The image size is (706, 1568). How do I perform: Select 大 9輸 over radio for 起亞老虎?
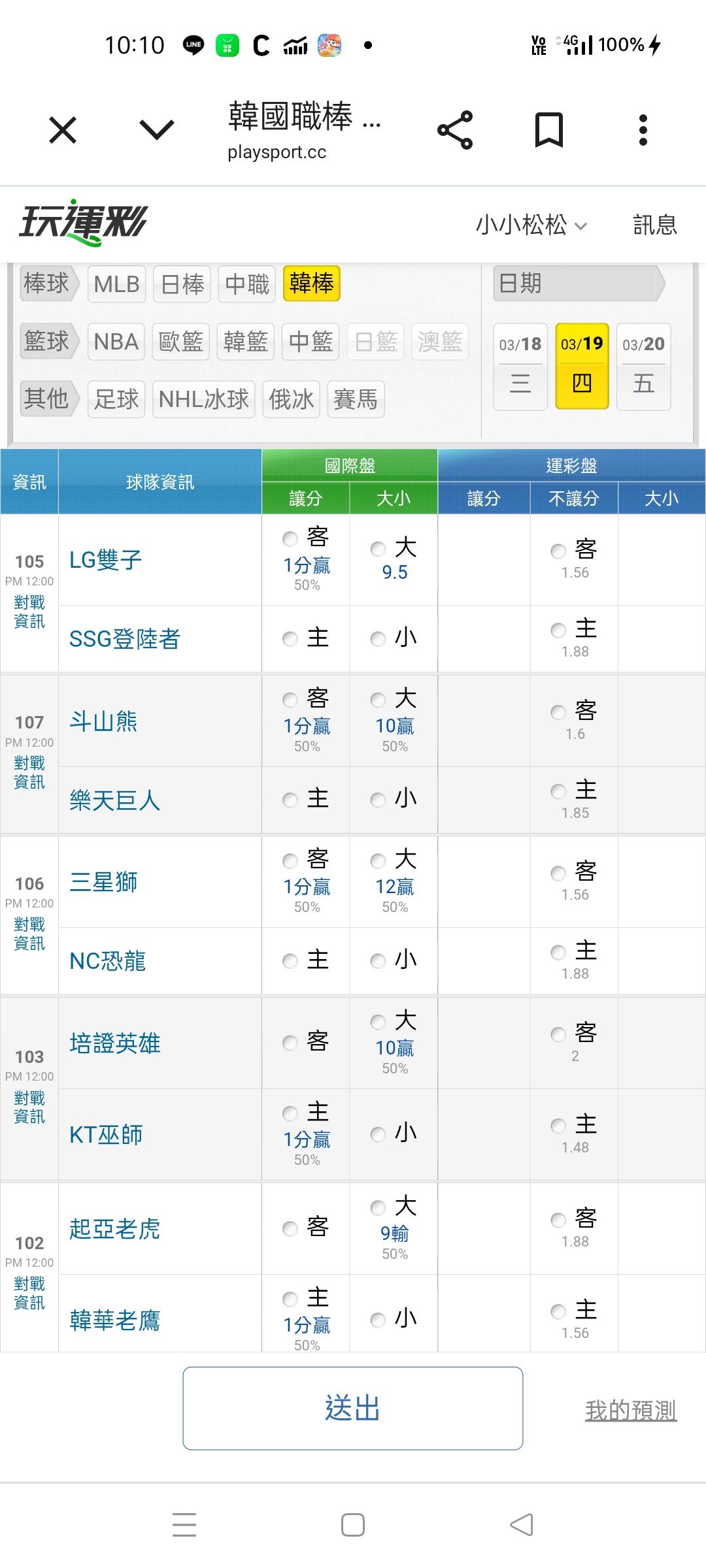[x=378, y=1208]
